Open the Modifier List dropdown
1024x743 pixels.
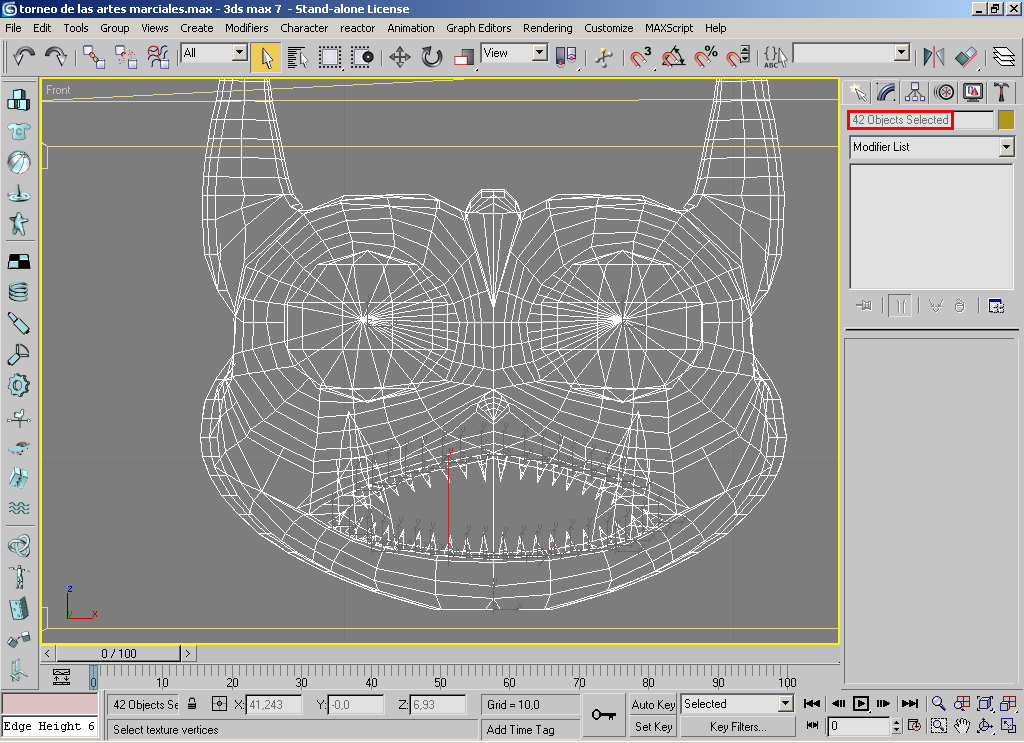(1005, 147)
